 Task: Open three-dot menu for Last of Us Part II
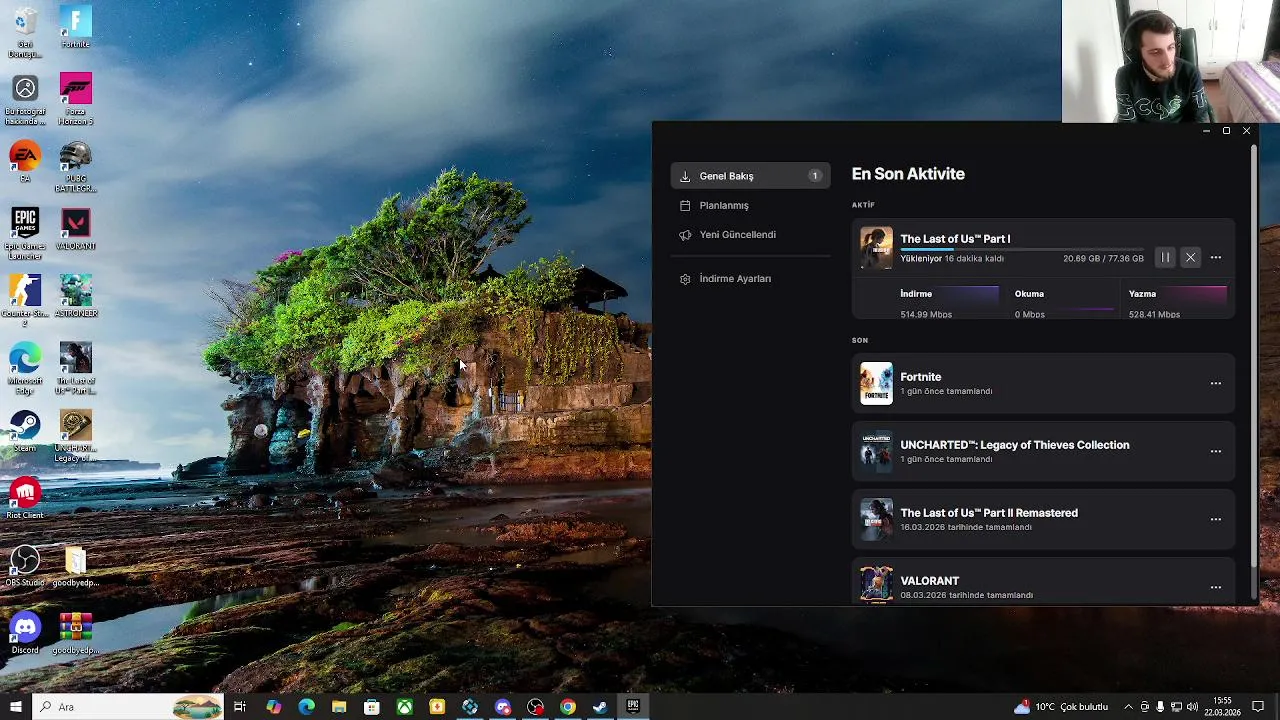point(1216,519)
